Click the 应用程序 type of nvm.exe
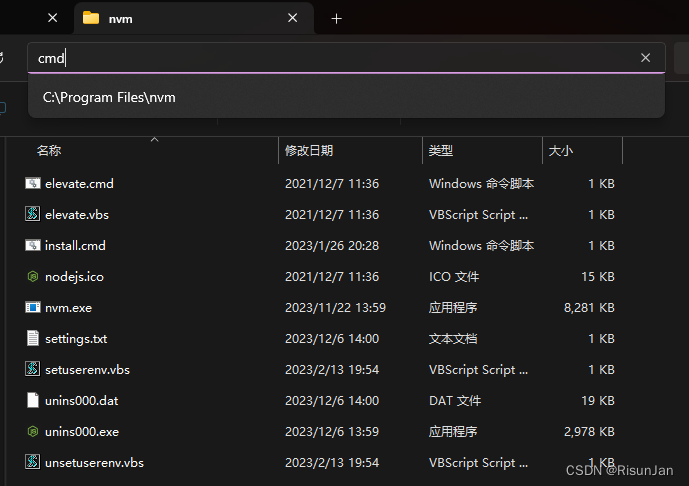Image resolution: width=689 pixels, height=486 pixels. (x=453, y=308)
